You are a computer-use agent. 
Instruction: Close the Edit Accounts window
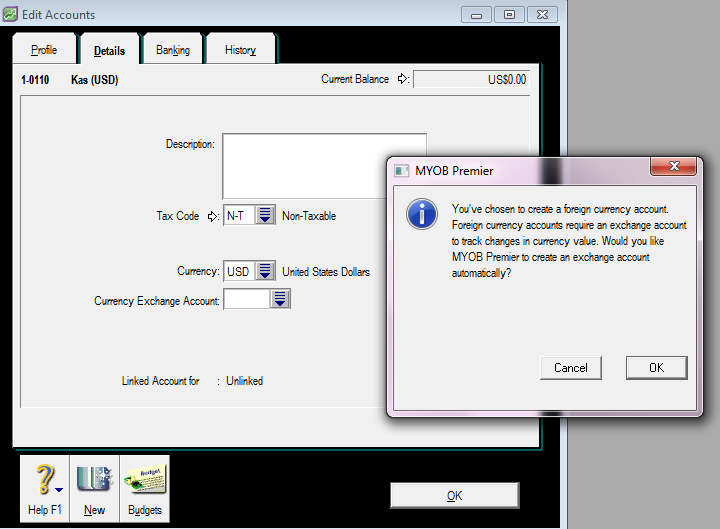click(x=542, y=15)
